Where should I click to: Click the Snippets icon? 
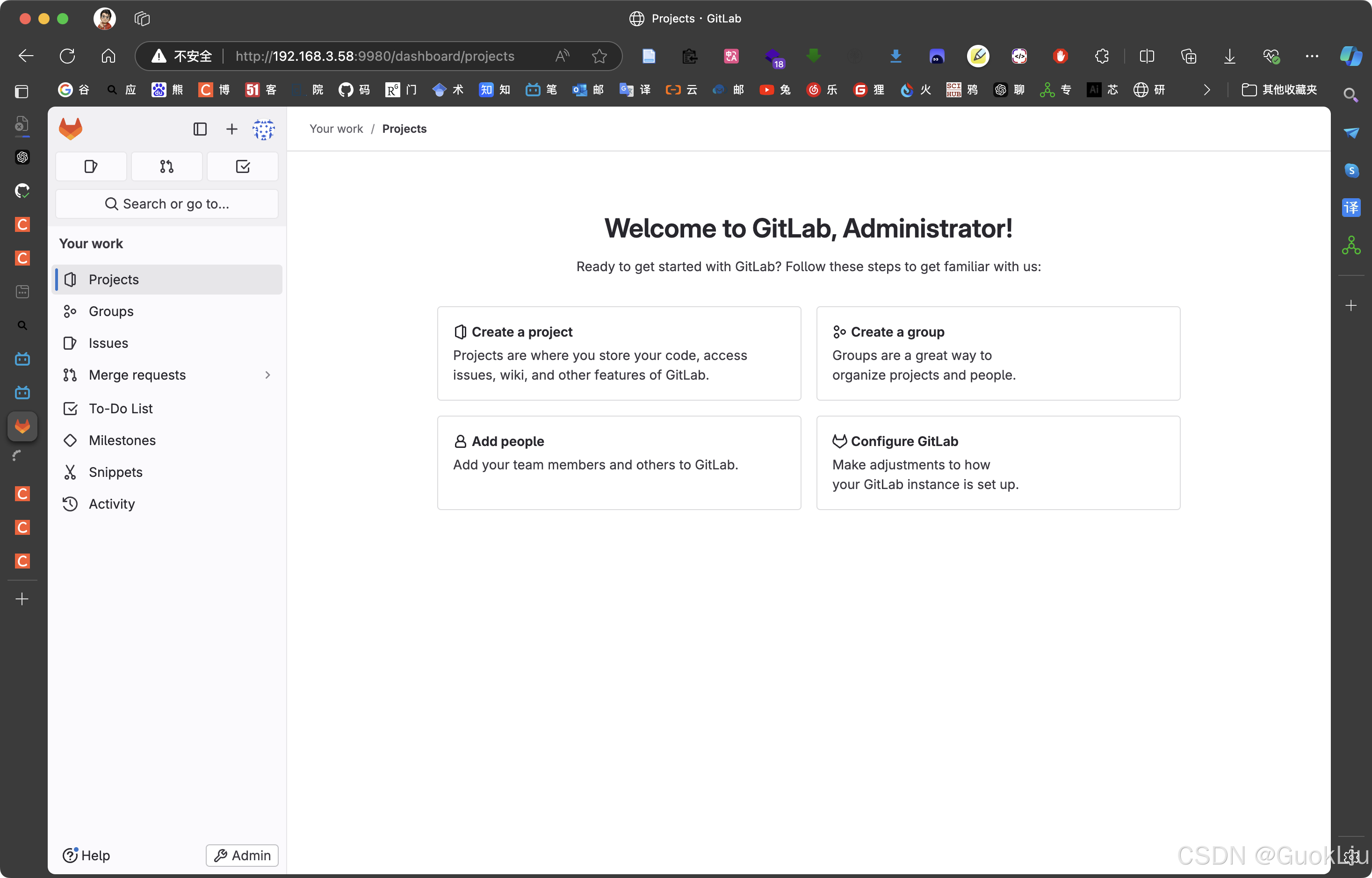69,471
